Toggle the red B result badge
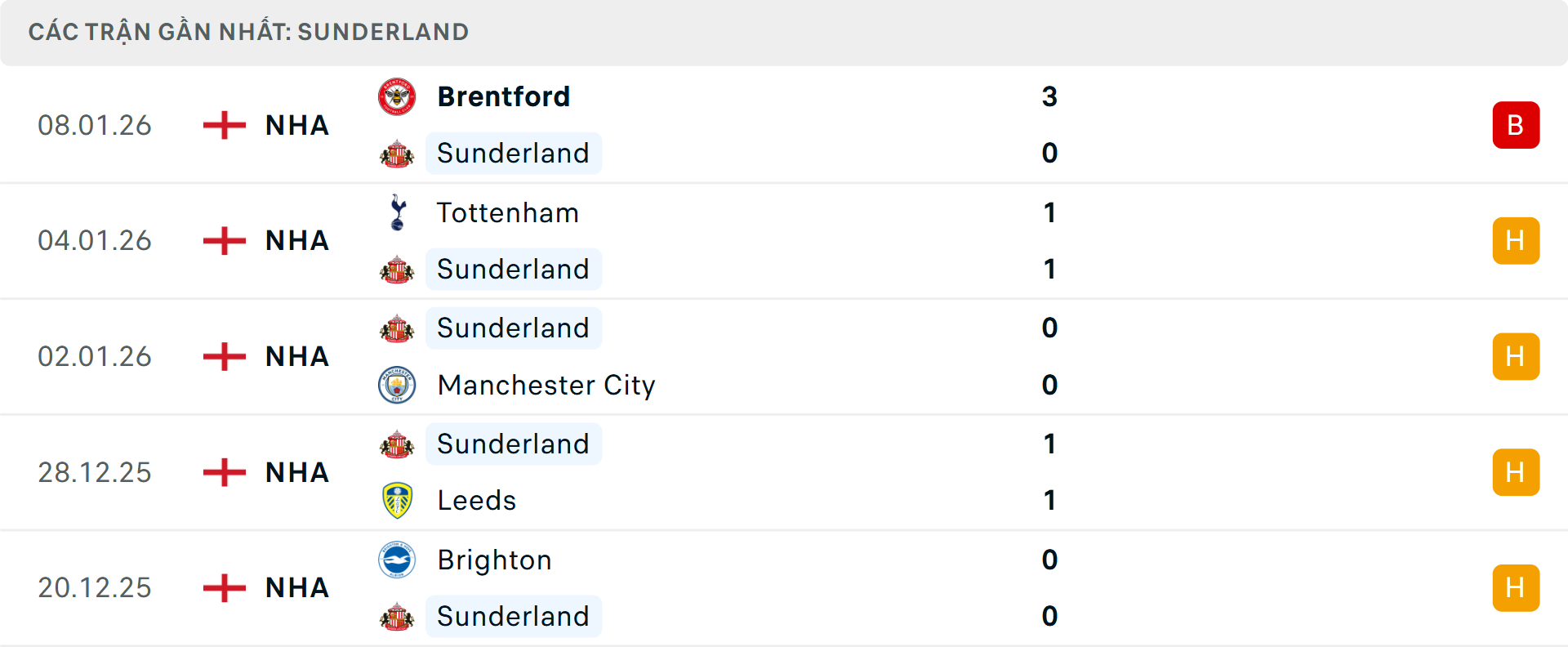The height and width of the screenshot is (647, 1568). [1517, 125]
